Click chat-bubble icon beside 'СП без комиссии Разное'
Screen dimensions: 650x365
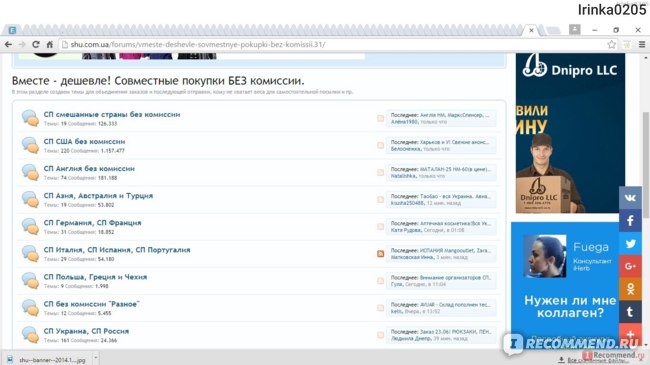(30, 308)
